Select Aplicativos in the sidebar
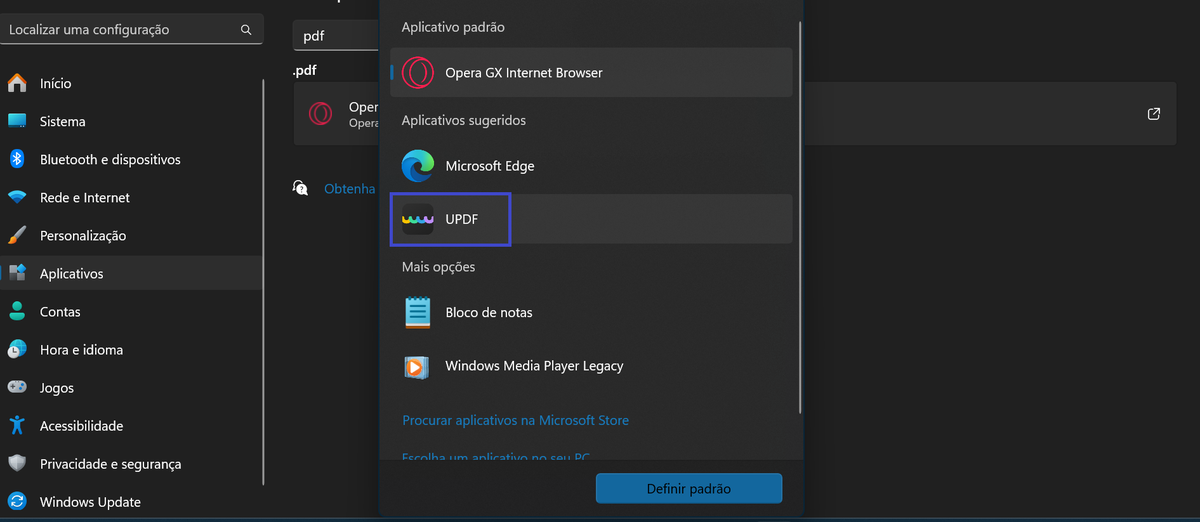The image size is (1200, 522). 132,273
